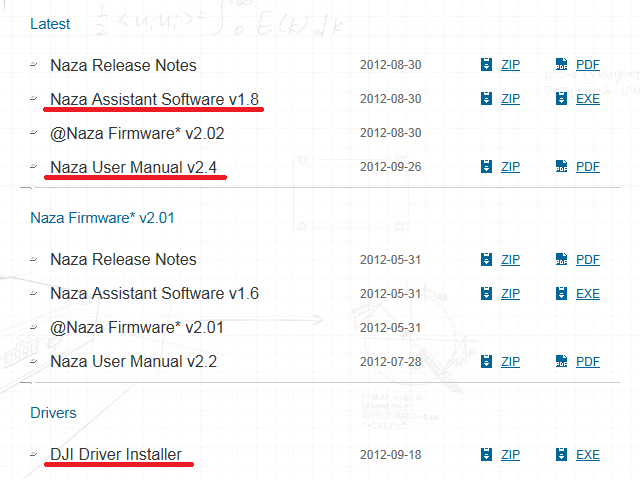This screenshot has height=480, width=640.
Task: Select Naza Assistant Software v1.6 title text
Action: click(x=155, y=293)
